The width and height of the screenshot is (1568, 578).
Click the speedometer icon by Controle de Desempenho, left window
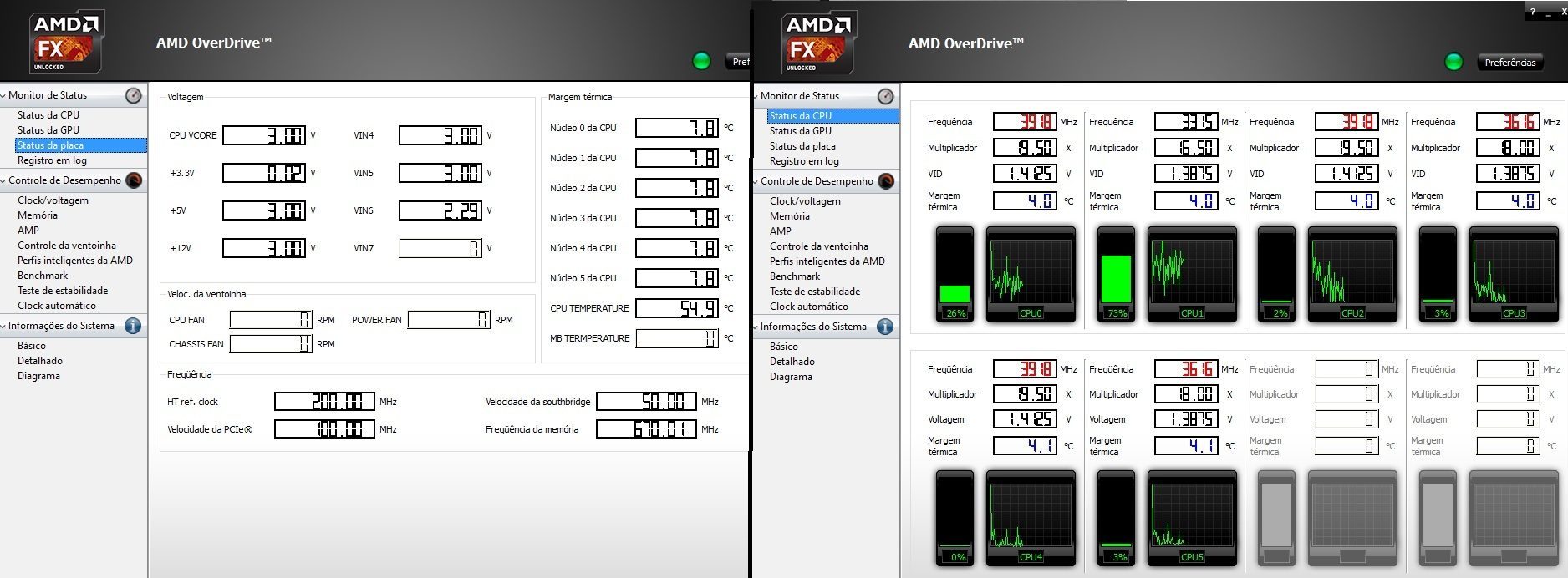pyautogui.click(x=134, y=180)
